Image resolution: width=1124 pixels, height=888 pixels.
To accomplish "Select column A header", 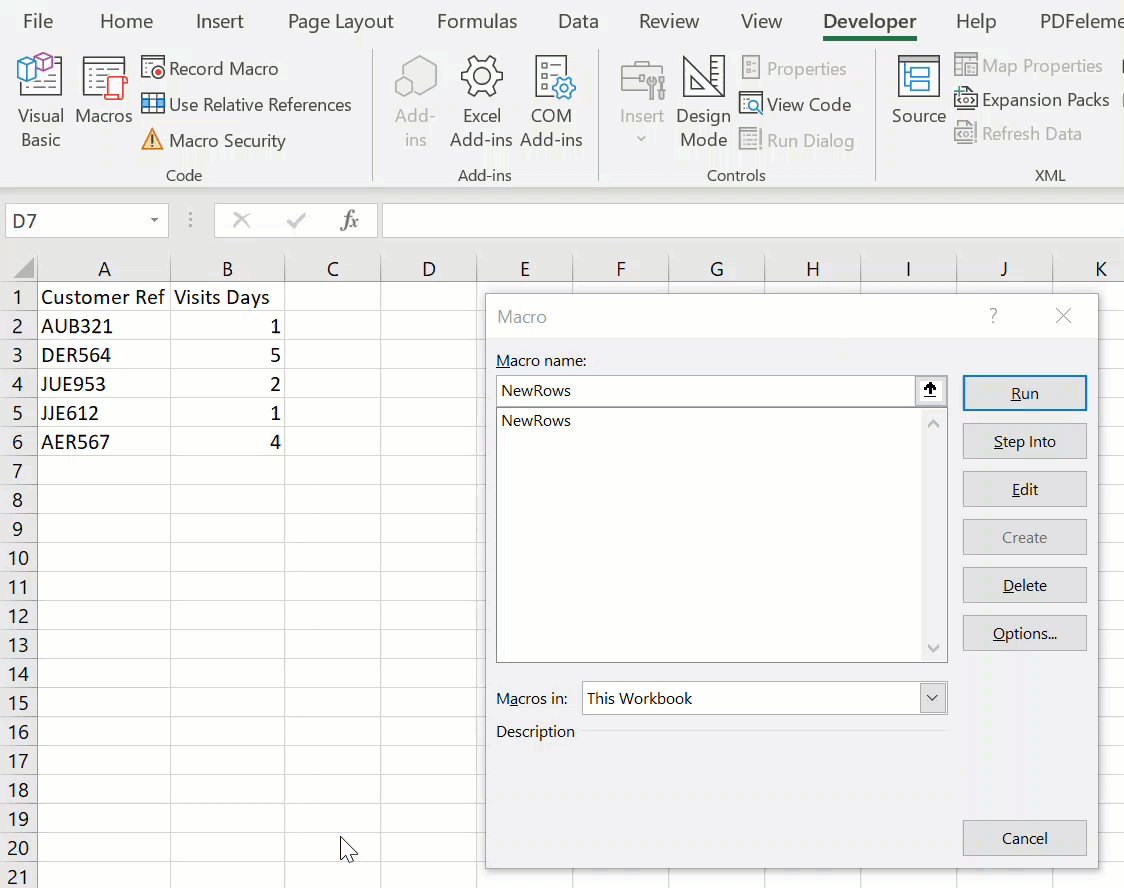I will point(104,269).
